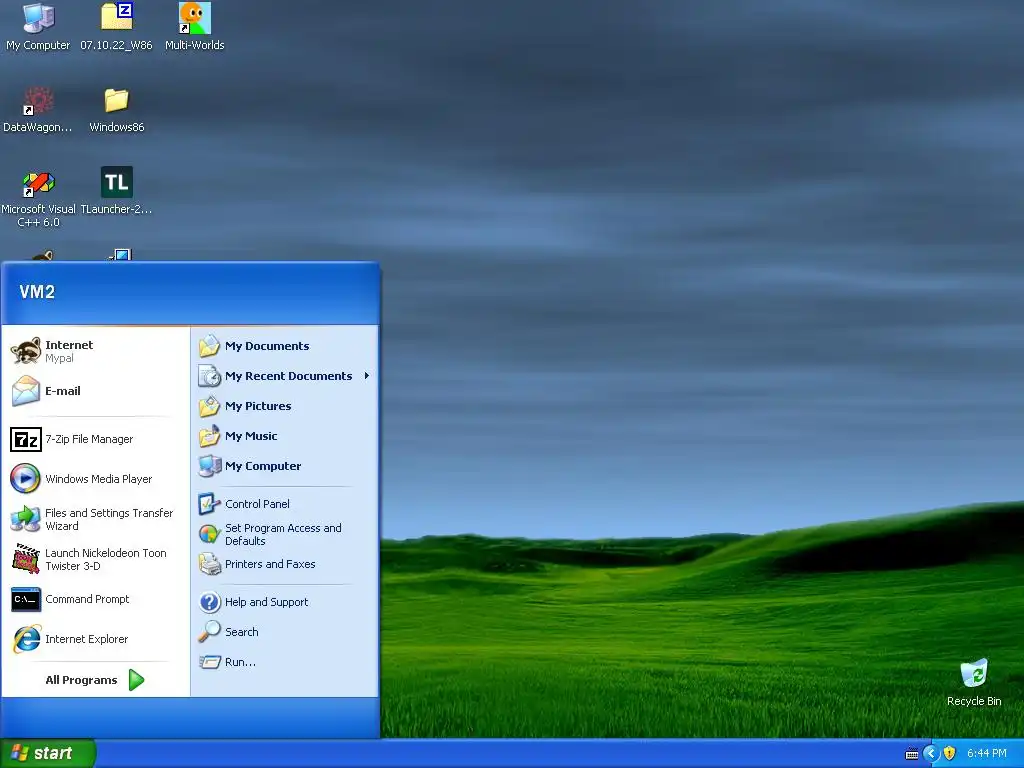Viewport: 1024px width, 768px height.
Task: Open Printers and Faxes
Action: [x=285, y=564]
